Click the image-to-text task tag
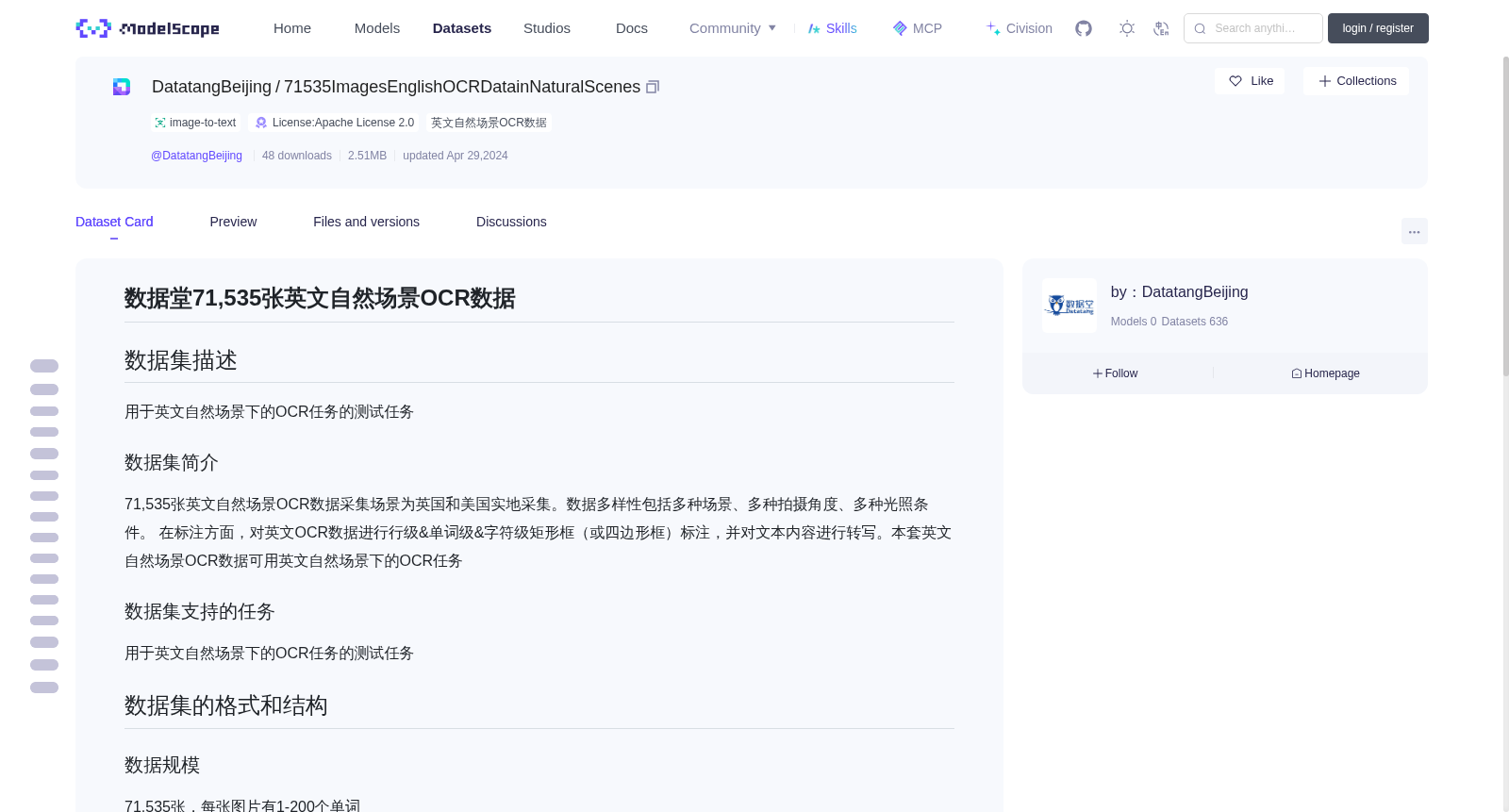Viewport: 1509px width, 812px height. (195, 123)
